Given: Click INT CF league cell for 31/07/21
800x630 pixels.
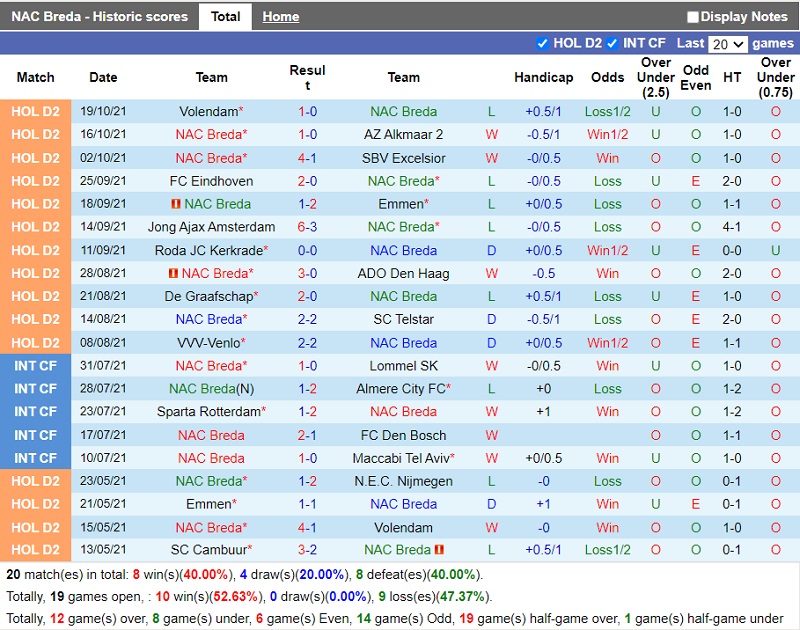Looking at the screenshot, I should coord(35,366).
